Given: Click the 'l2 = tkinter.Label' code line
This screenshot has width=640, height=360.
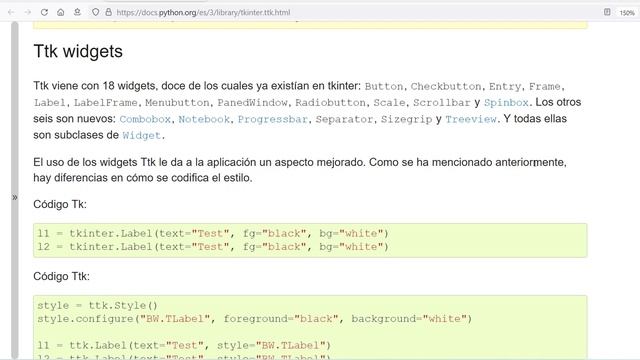Looking at the screenshot, I should pyautogui.click(x=213, y=247).
